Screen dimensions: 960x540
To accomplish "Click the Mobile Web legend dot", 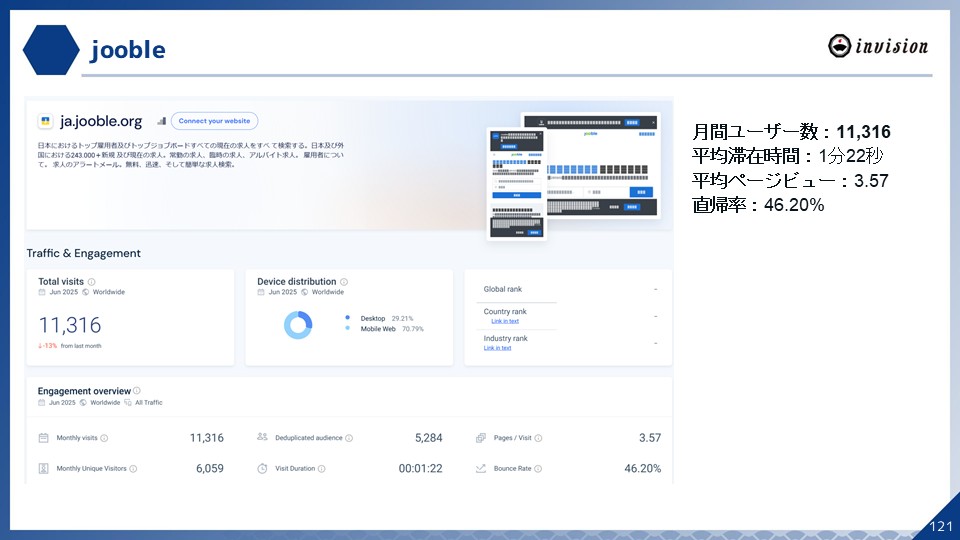I will click(347, 328).
